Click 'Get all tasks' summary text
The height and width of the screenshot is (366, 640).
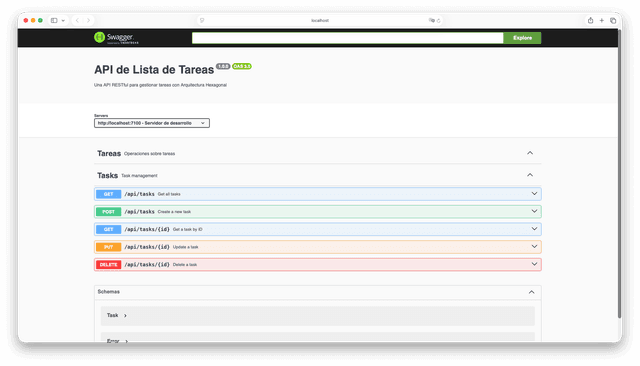pos(169,194)
